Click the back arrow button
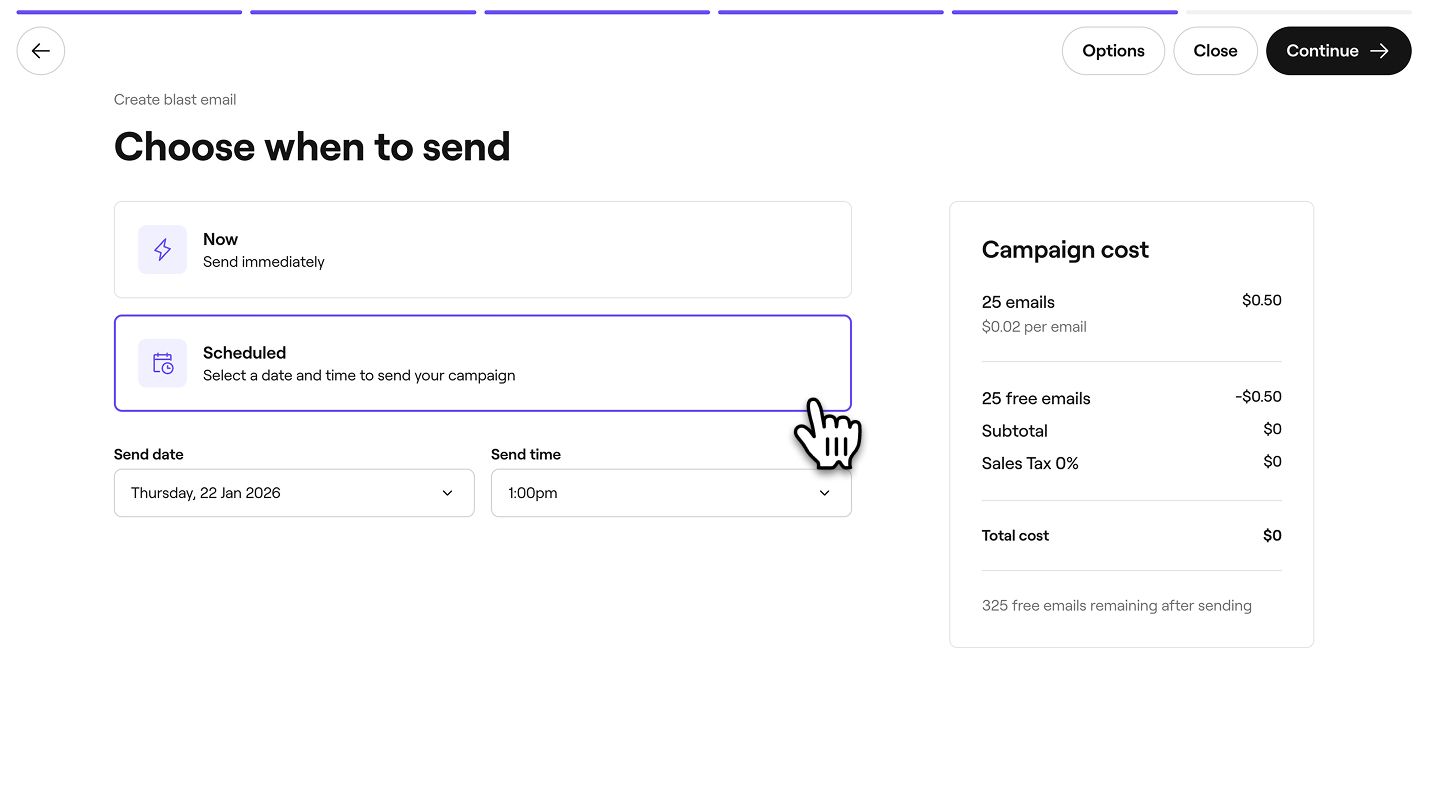This screenshot has width=1440, height=800. pos(41,51)
